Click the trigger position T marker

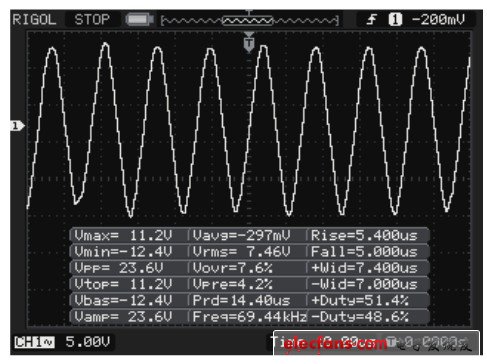click(x=249, y=43)
